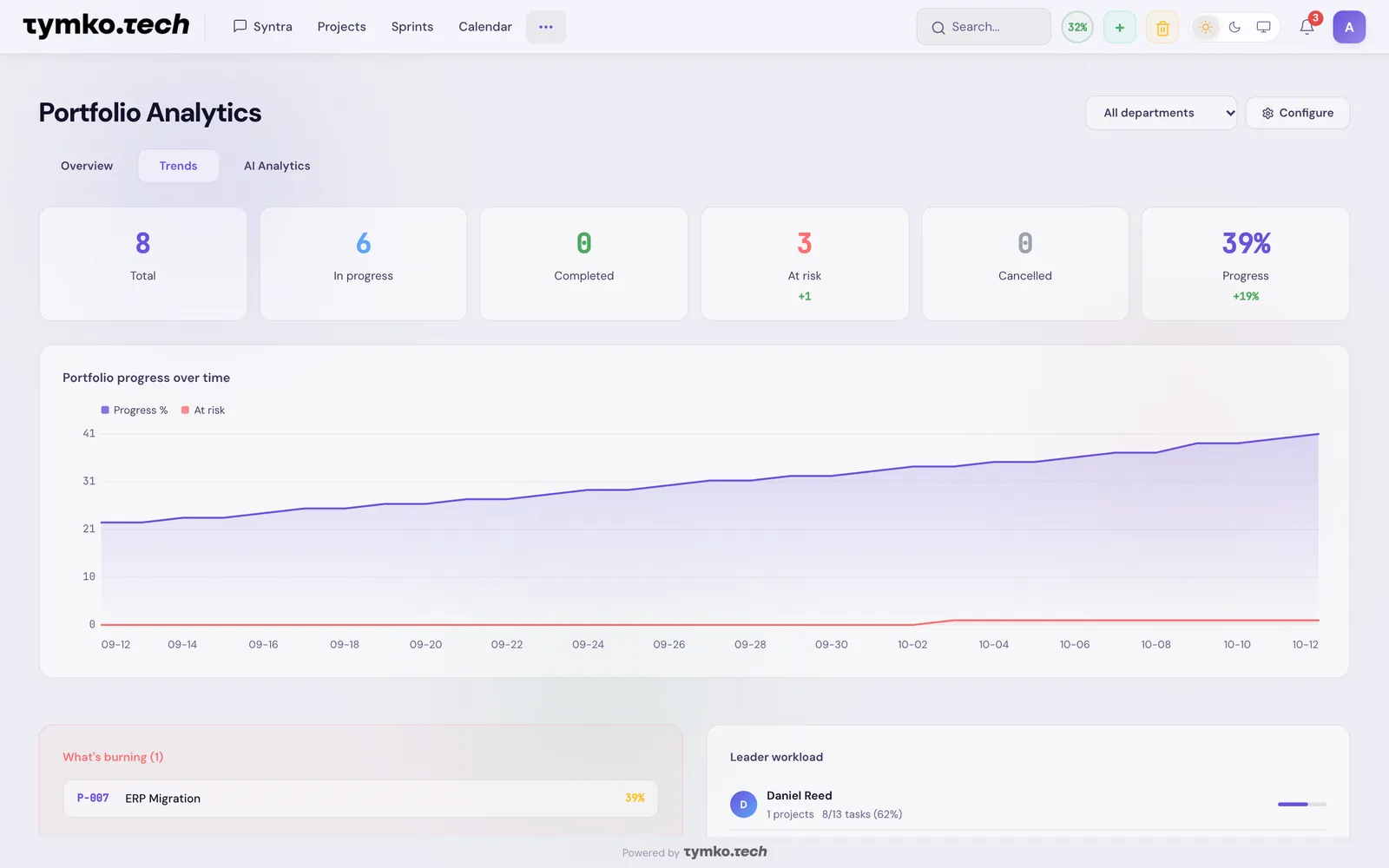Open the three-dots more menu
This screenshot has height=868, width=1389.
click(x=546, y=27)
